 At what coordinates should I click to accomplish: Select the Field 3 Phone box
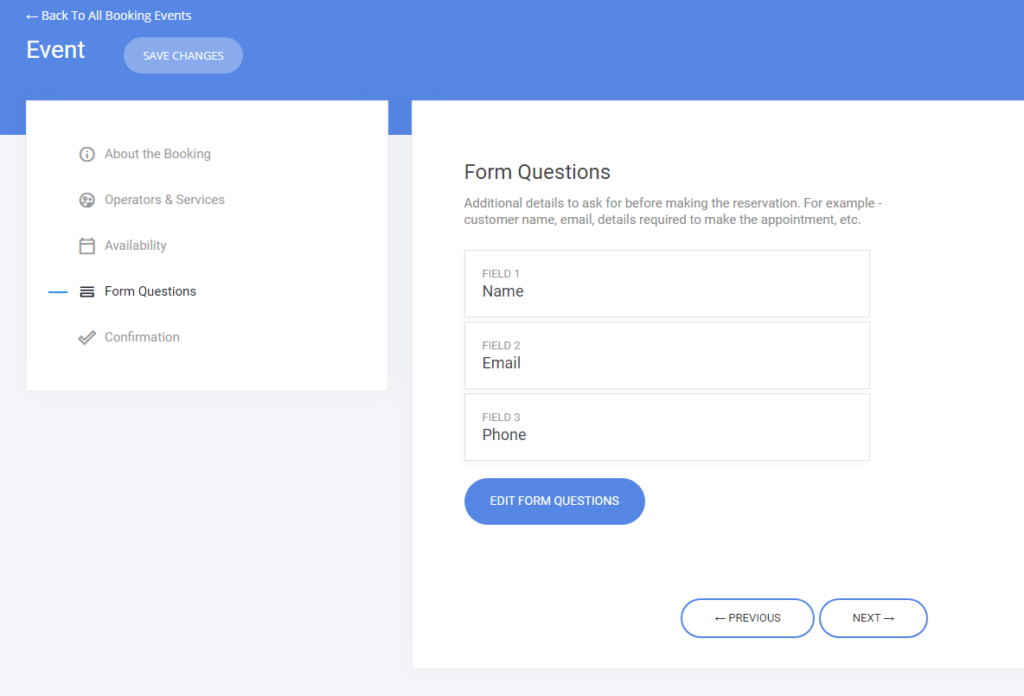click(x=667, y=427)
